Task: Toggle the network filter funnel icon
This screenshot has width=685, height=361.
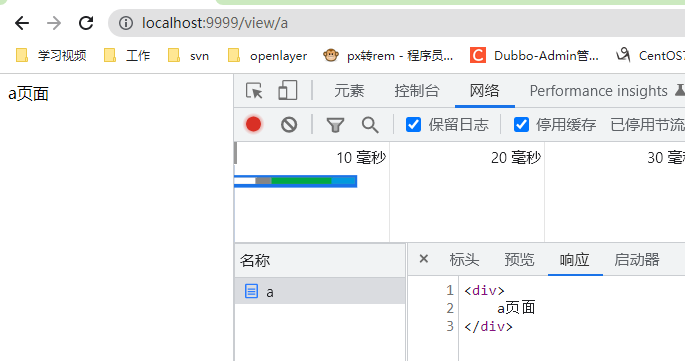Action: pyautogui.click(x=335, y=125)
